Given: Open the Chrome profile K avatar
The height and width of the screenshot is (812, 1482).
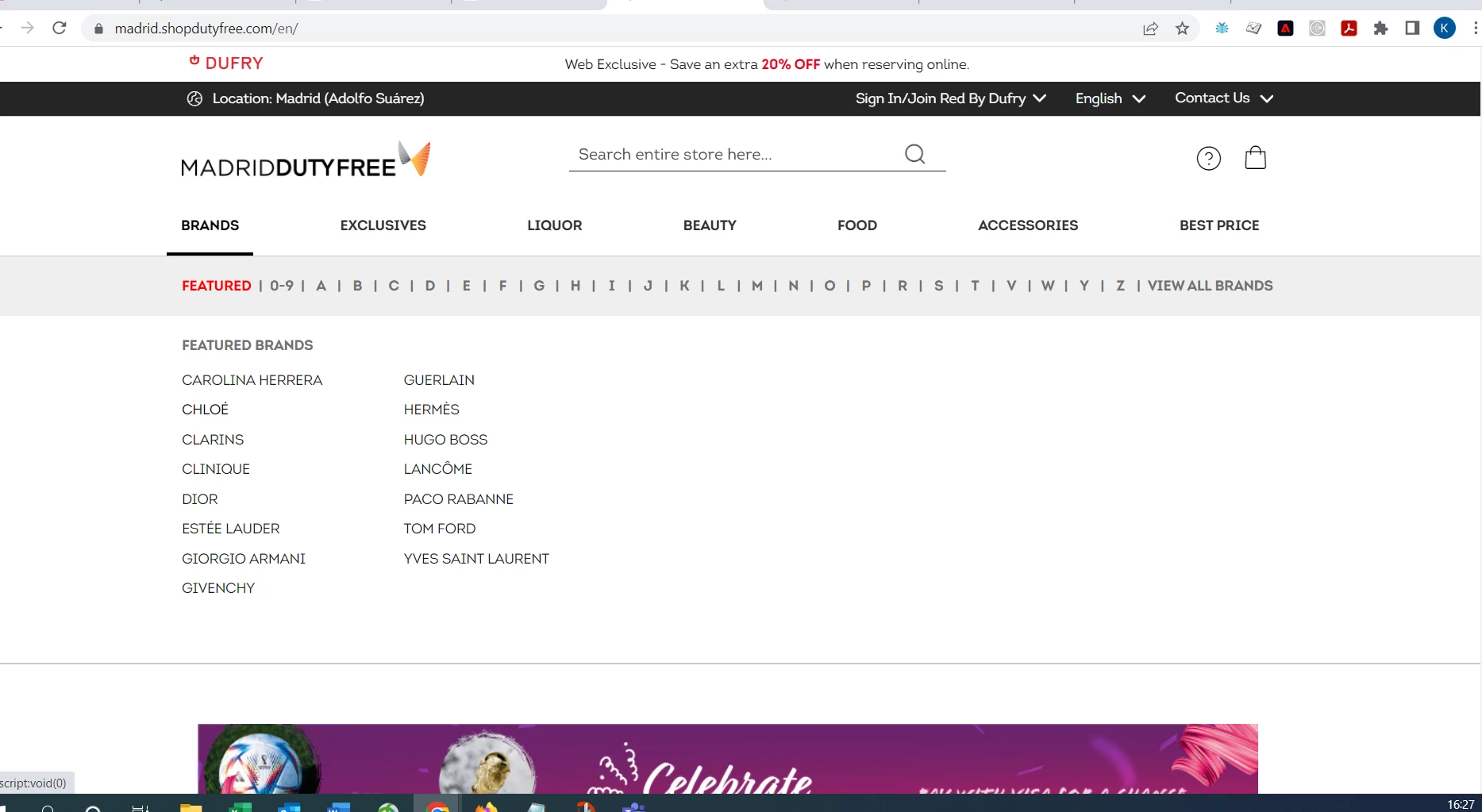Looking at the screenshot, I should pos(1444,29).
